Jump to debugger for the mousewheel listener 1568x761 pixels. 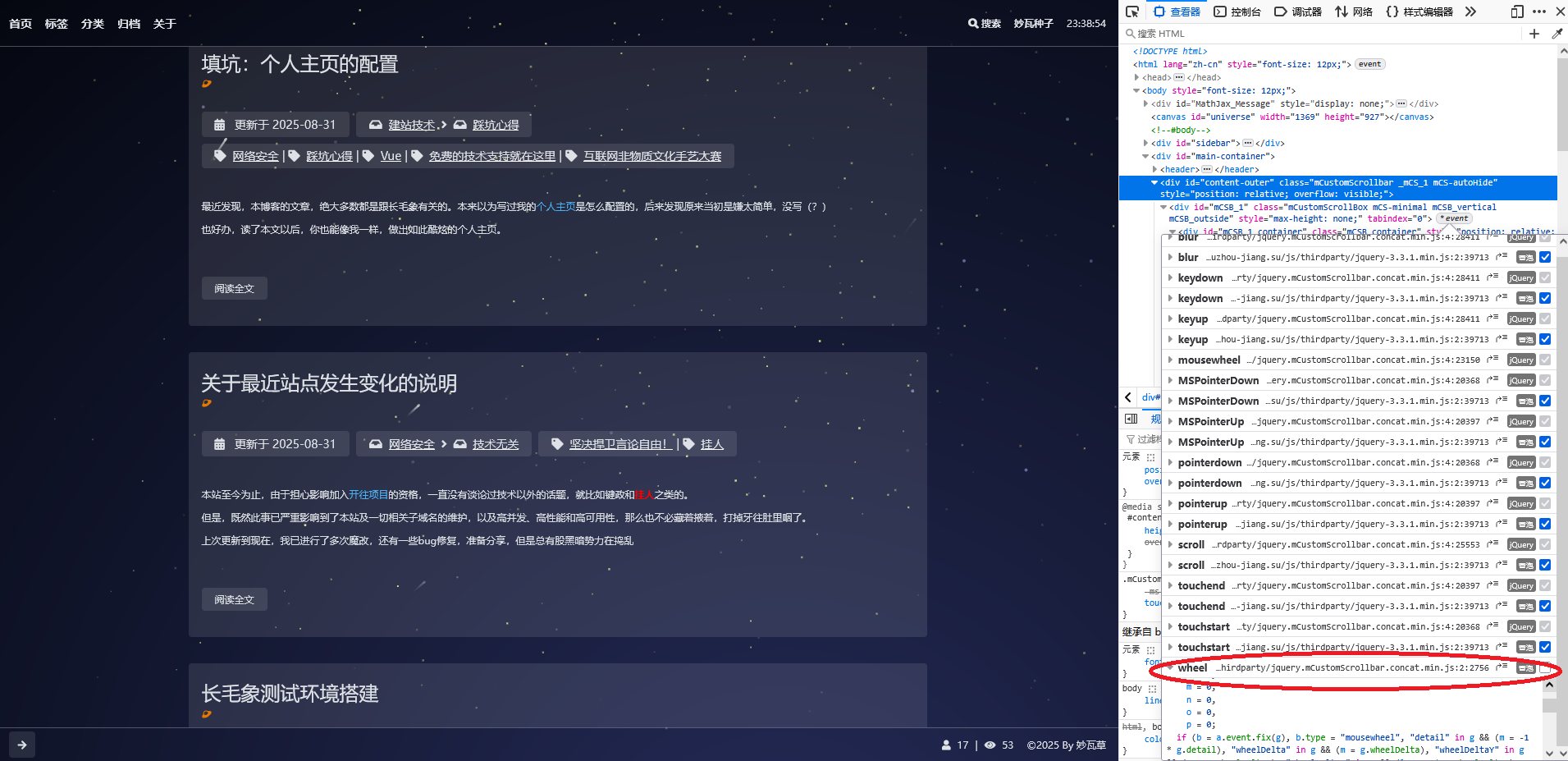pos(1501,360)
